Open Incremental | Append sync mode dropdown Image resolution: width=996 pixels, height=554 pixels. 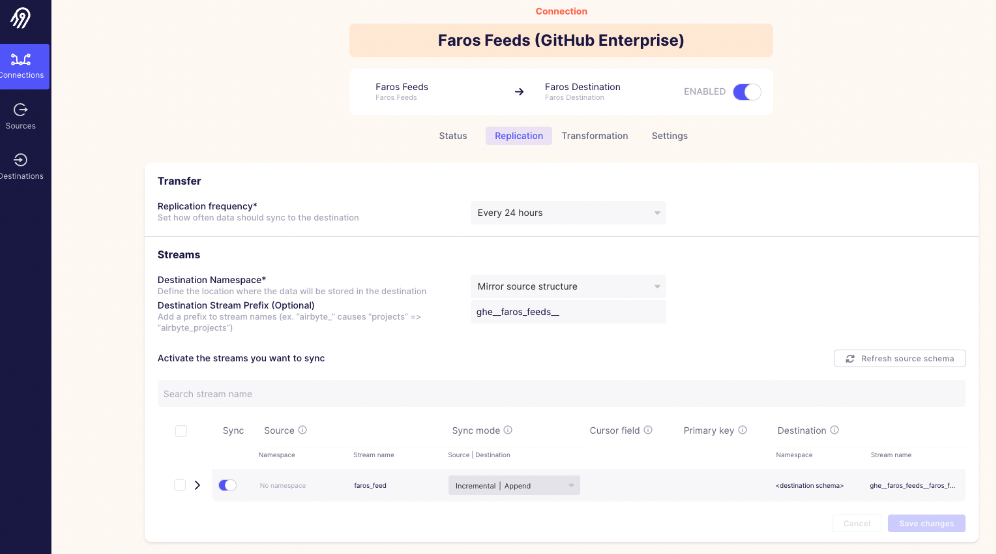click(x=514, y=485)
